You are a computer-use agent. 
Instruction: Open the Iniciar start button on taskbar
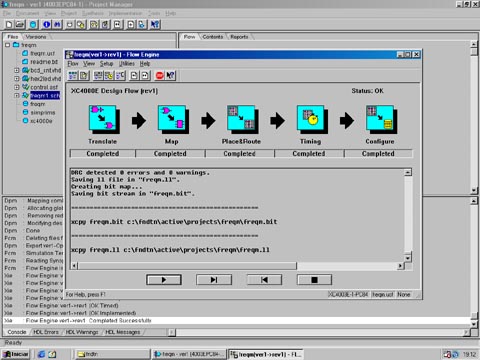click(16, 354)
